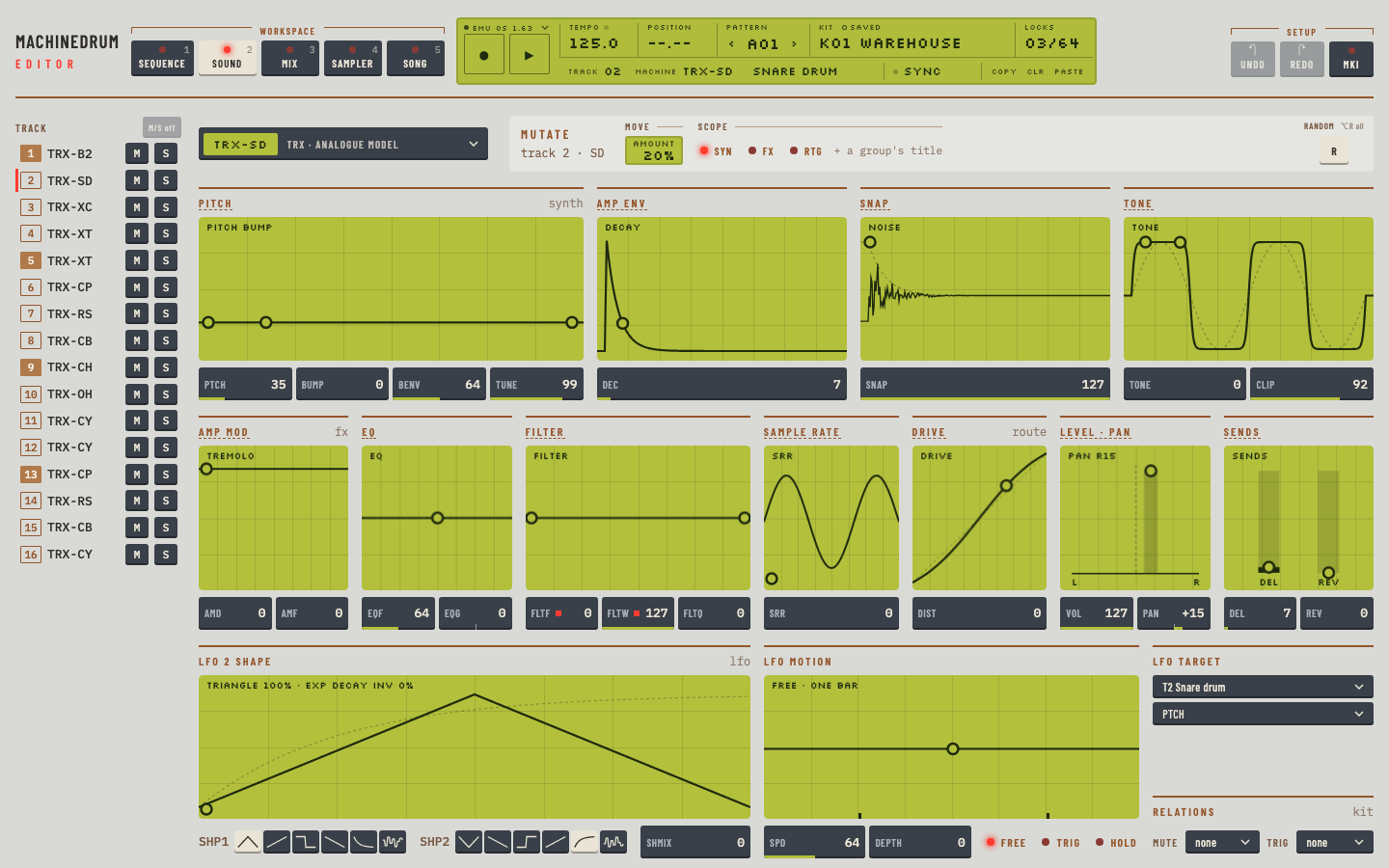This screenshot has height=868, width=1389.
Task: Open the TRX-SD machine model dropdown
Action: pyautogui.click(x=343, y=145)
